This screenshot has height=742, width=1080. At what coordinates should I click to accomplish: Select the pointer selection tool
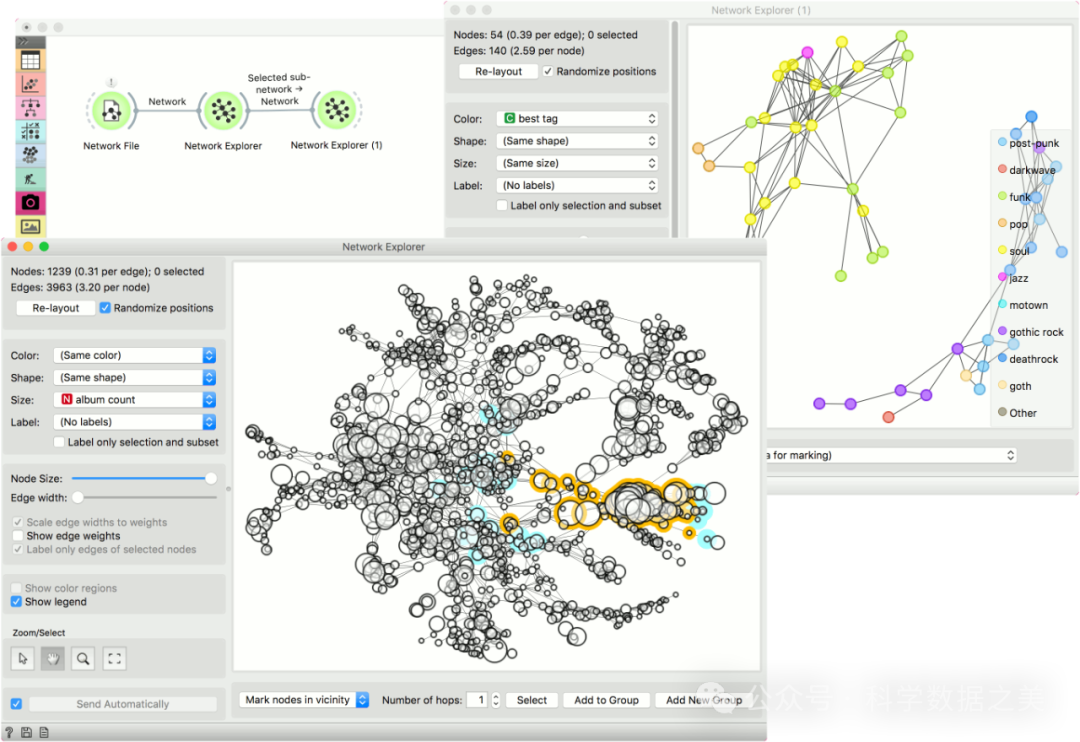23,658
